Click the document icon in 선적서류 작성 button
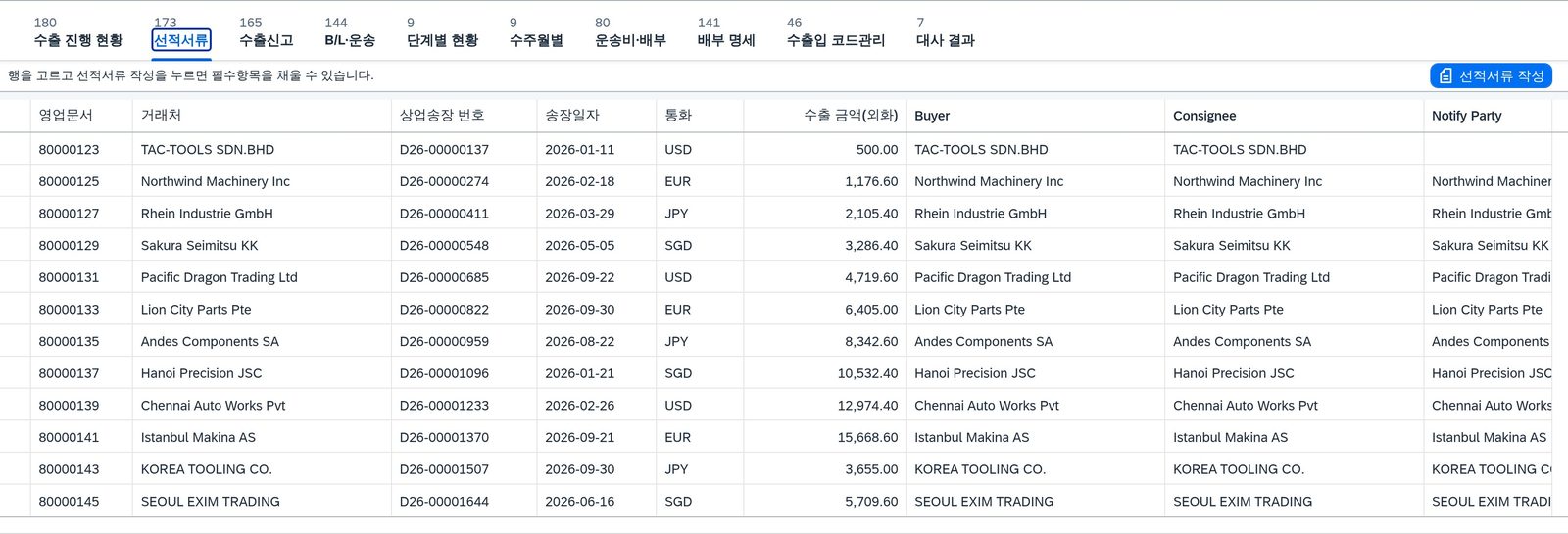This screenshot has width=1568, height=534. pos(1445,75)
